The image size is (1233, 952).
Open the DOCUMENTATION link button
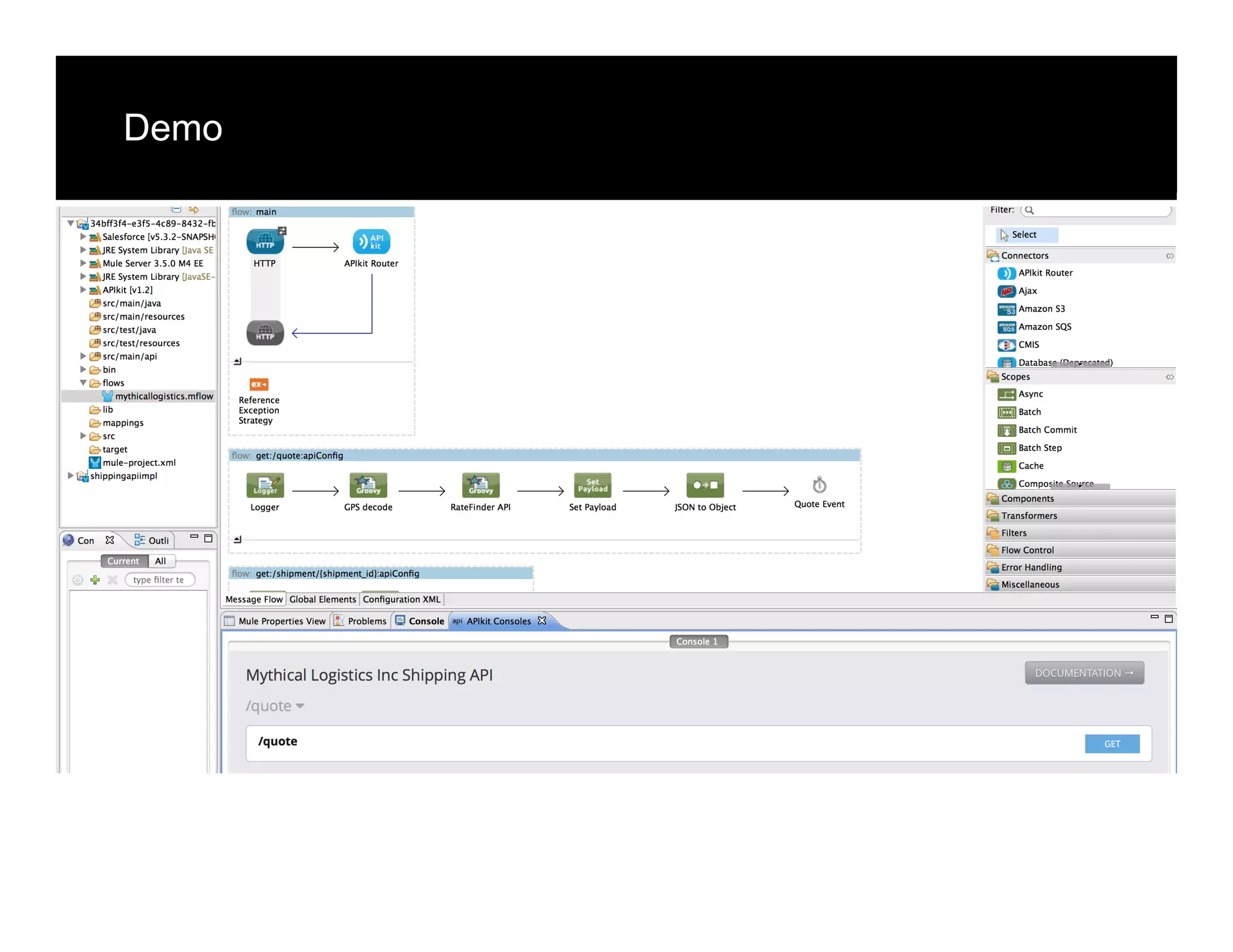[1084, 673]
